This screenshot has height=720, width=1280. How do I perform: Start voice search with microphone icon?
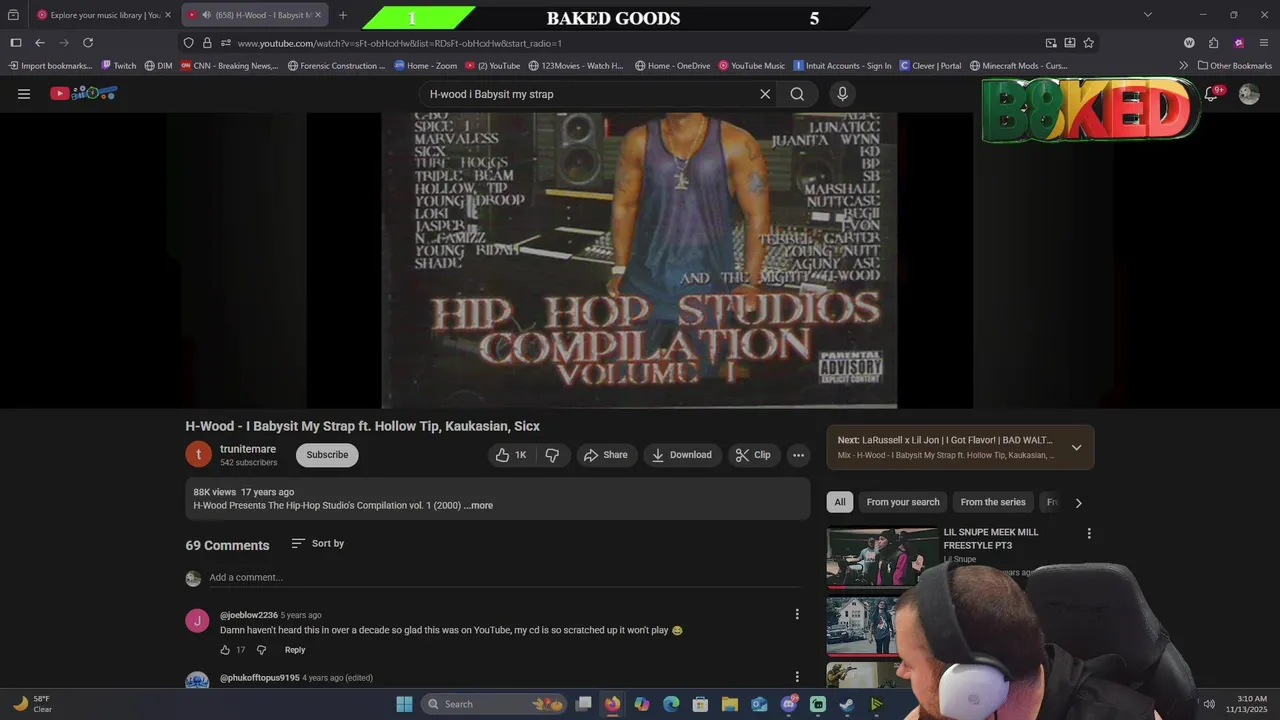coord(842,94)
